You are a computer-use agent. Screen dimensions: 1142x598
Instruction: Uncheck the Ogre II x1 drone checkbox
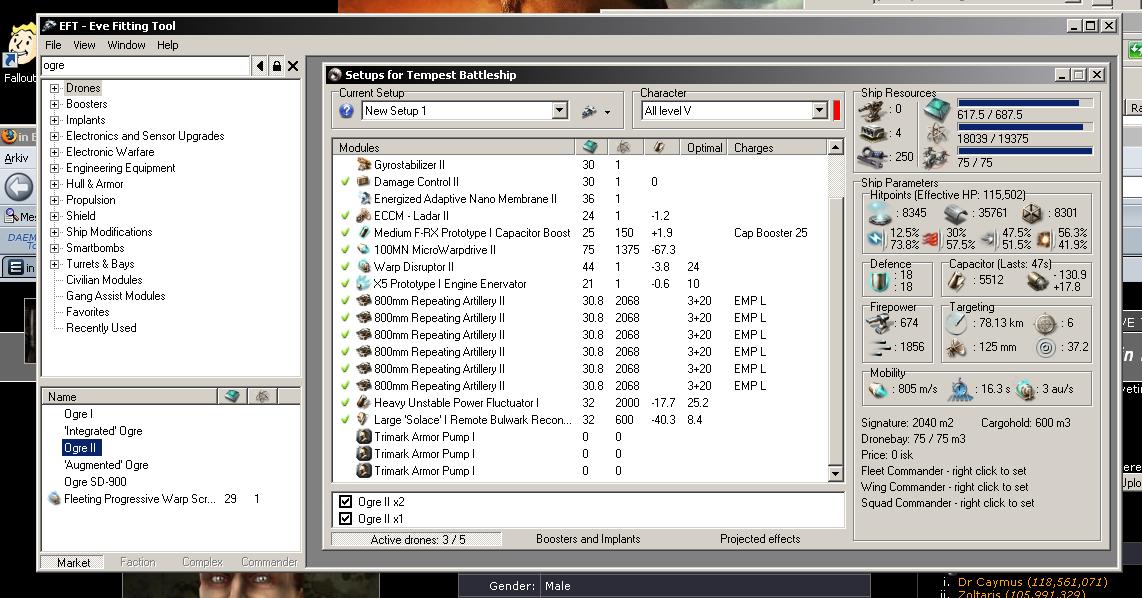pyautogui.click(x=346, y=519)
